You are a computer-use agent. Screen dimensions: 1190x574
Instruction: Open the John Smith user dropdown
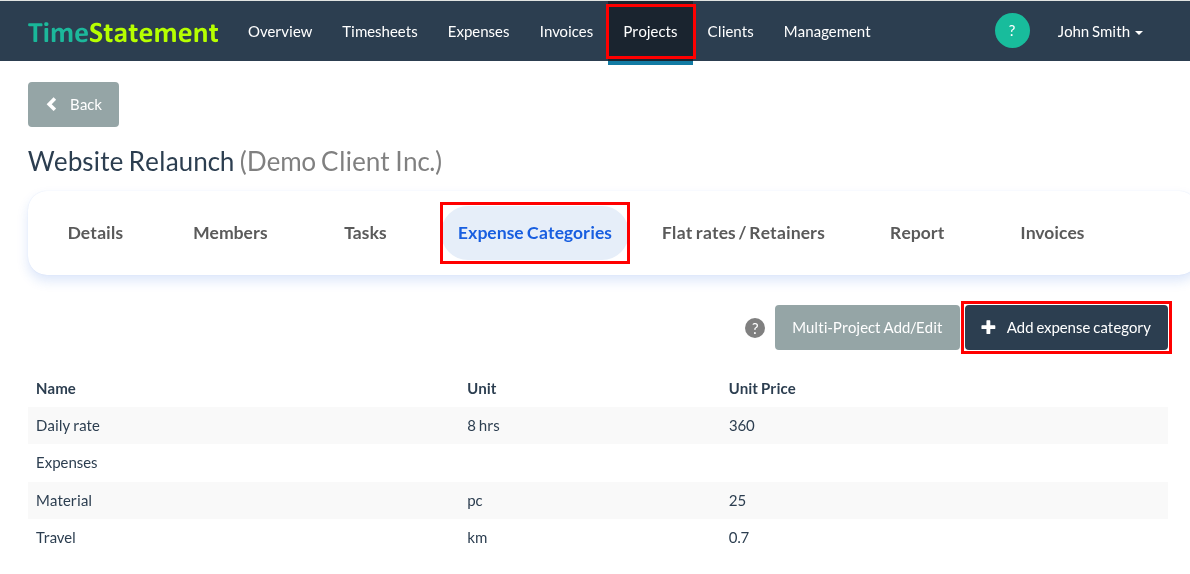[x=1100, y=32]
